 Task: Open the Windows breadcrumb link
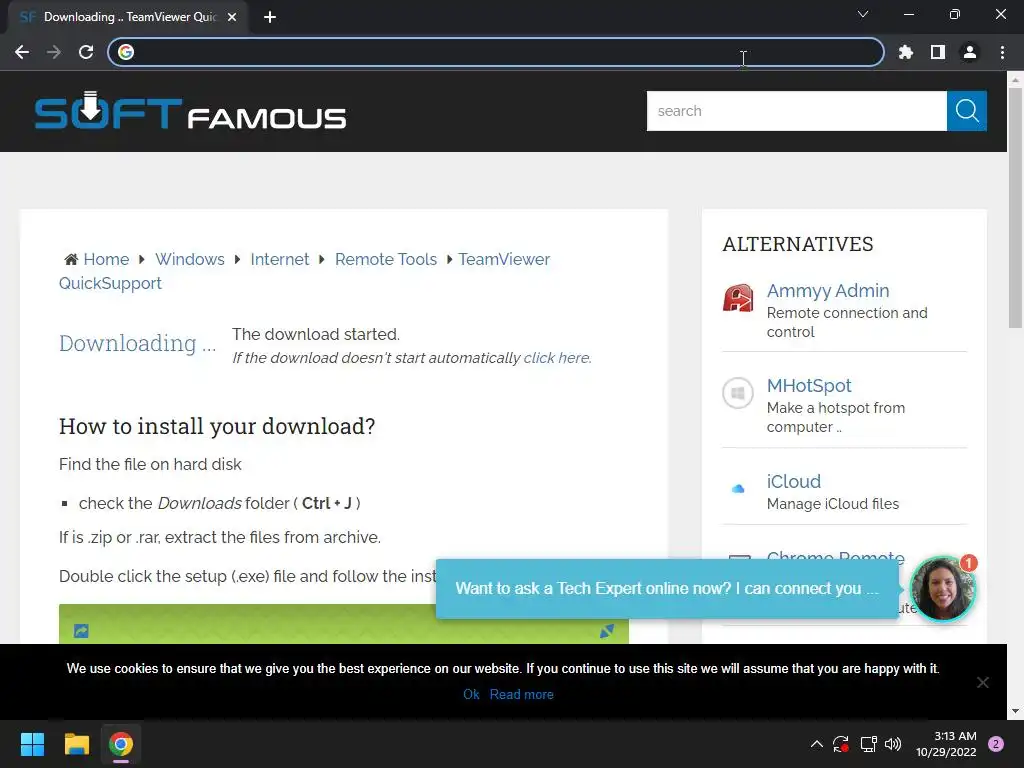click(x=189, y=259)
